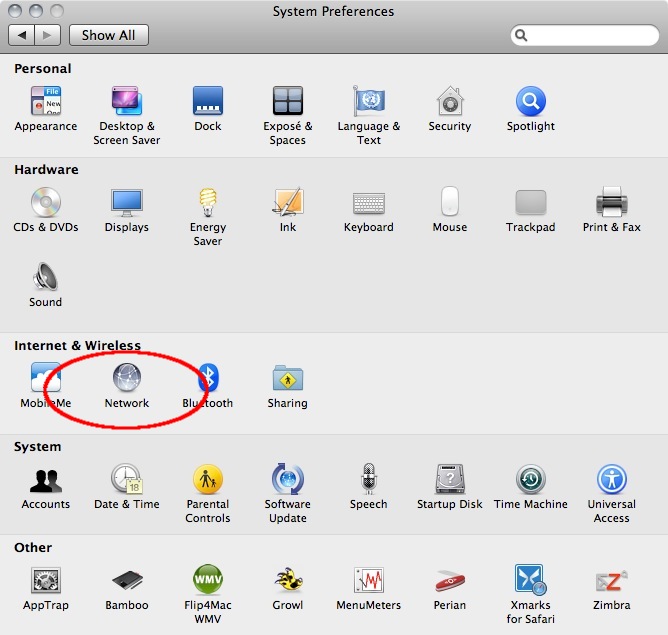Viewport: 668px width, 635px height.
Task: Click the back navigation arrow
Action: pos(22,35)
